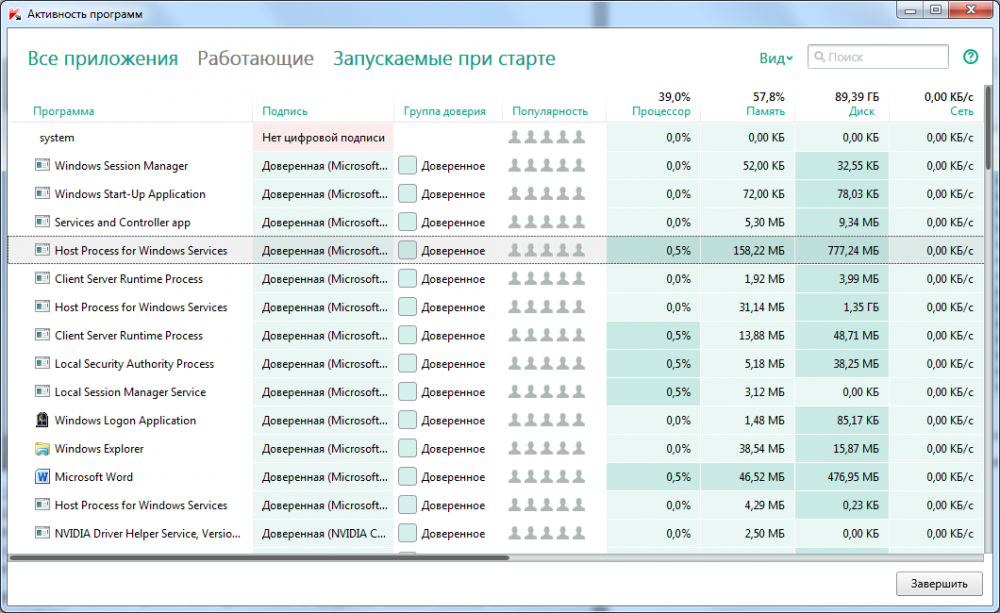1000x613 pixels.
Task: Sort by the Память column header
Action: coord(765,111)
